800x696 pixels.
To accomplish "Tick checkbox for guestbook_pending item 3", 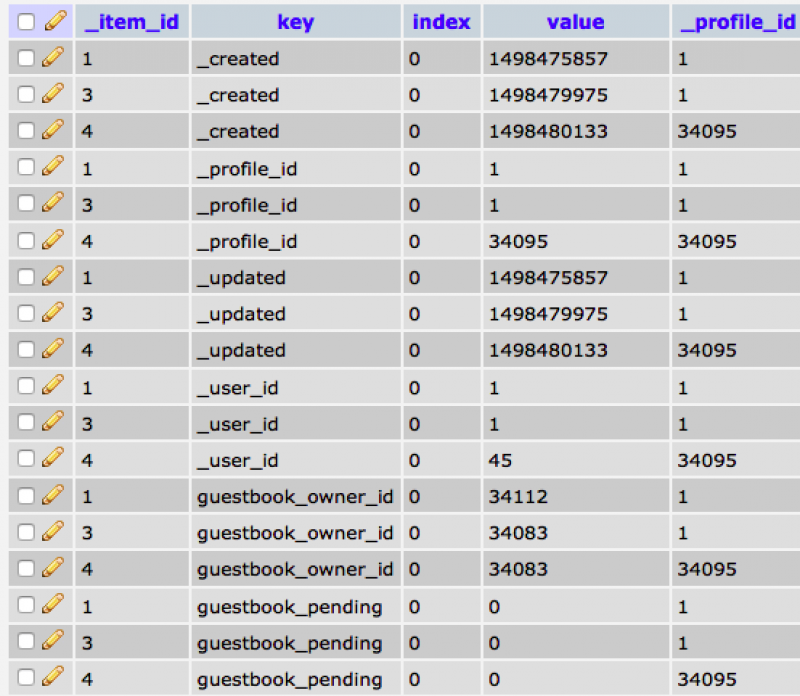I will tap(26, 641).
